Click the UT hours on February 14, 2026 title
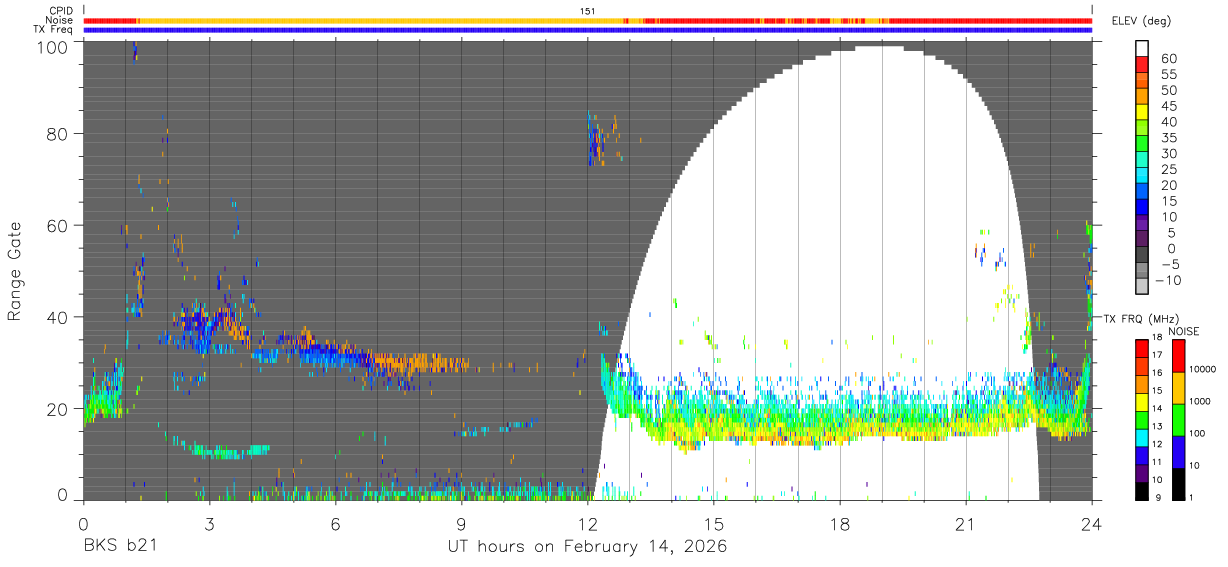The height and width of the screenshot is (567, 1228). click(587, 547)
